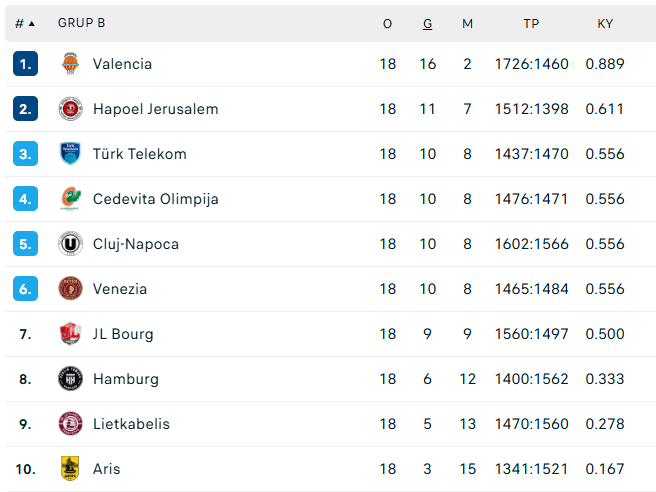
Task: Sort table by O games column
Action: (387, 23)
